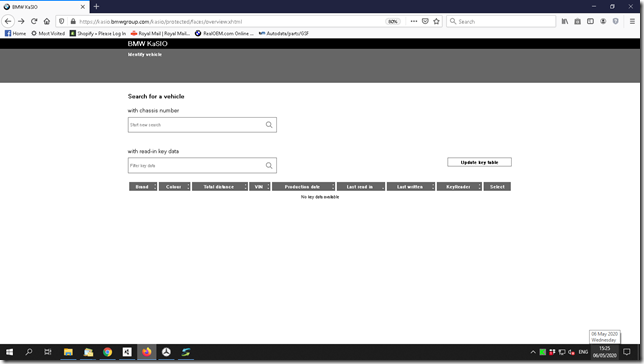
Task: Open the blue shield extension icon
Action: pyautogui.click(x=616, y=21)
